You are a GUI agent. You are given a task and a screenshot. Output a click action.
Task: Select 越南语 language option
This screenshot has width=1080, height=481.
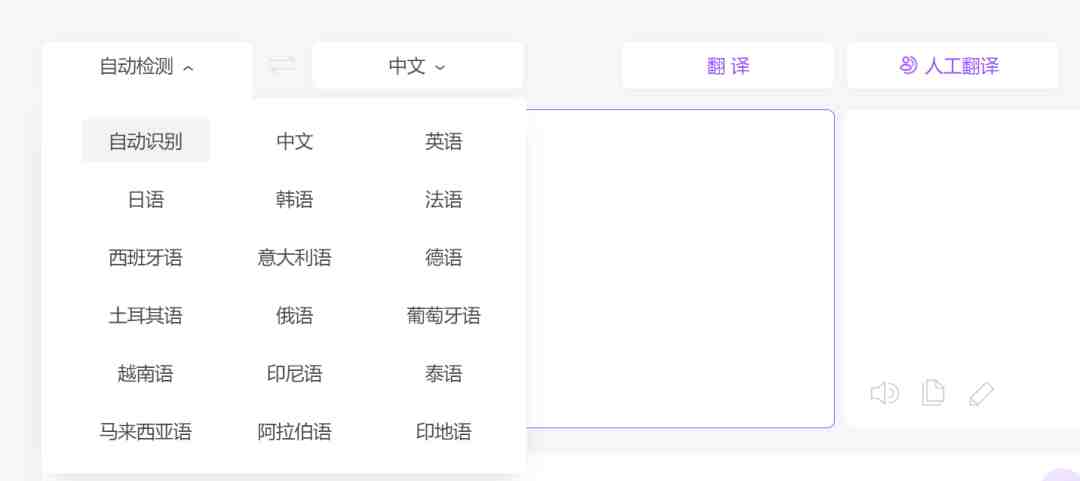click(x=145, y=373)
